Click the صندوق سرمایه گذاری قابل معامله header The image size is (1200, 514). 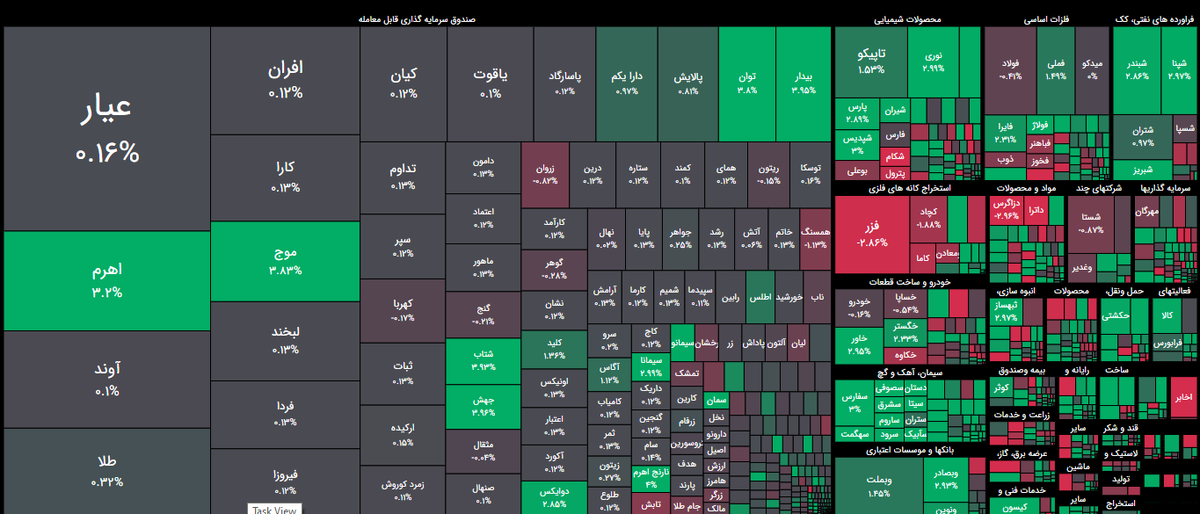417,19
